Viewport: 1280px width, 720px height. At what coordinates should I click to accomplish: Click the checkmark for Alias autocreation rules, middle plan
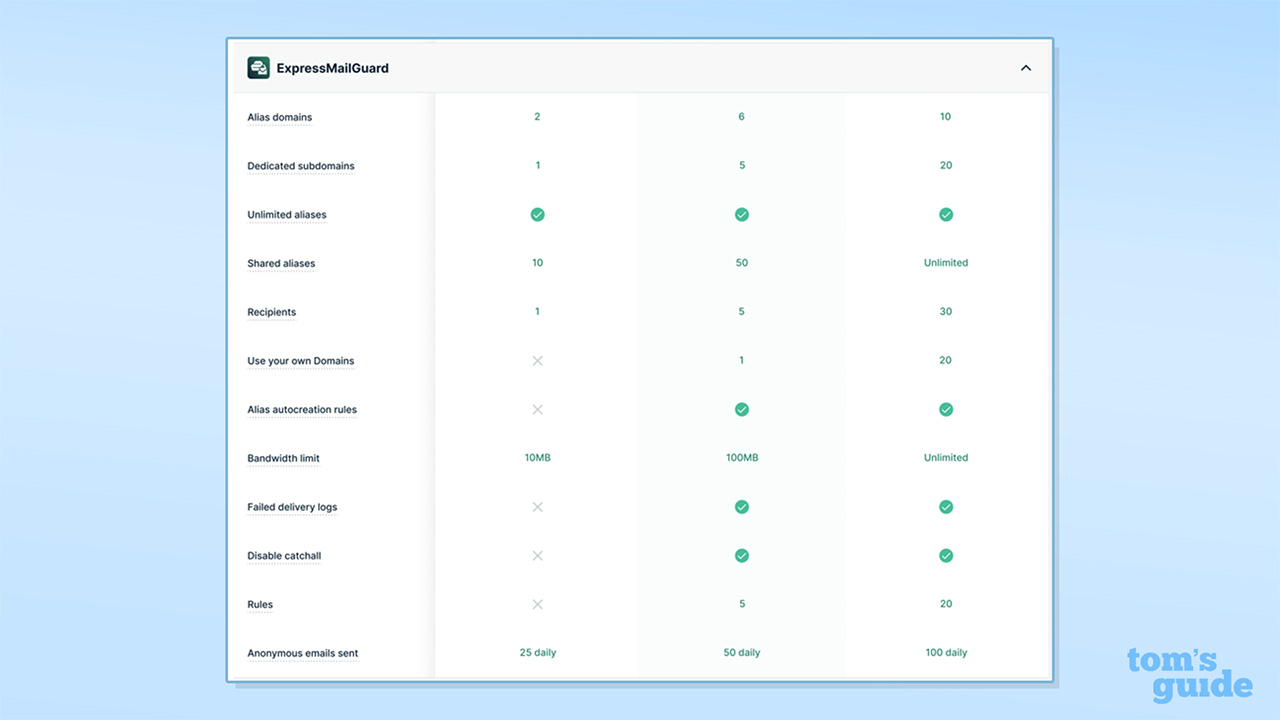click(741, 409)
